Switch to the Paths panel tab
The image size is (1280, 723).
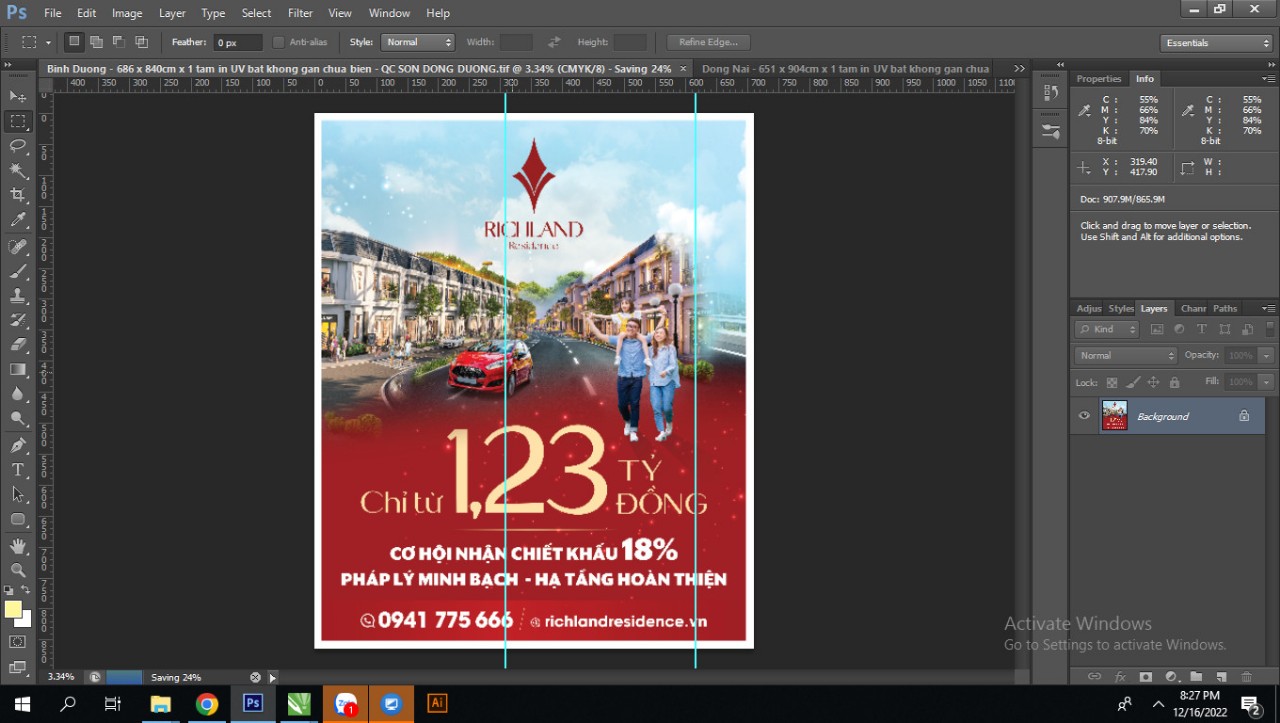pyautogui.click(x=1225, y=308)
